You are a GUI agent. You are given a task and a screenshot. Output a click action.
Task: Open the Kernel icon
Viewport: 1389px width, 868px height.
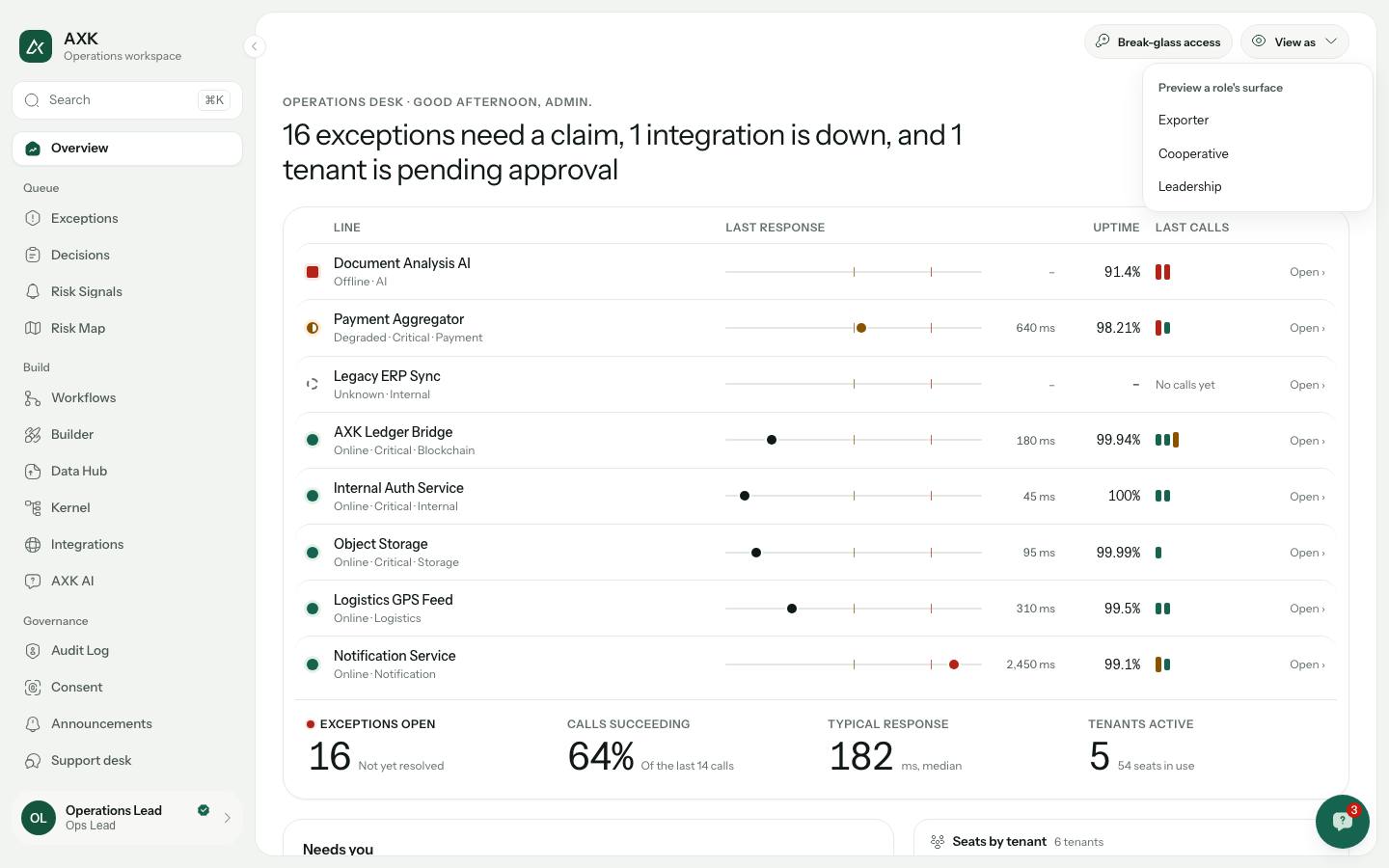[33, 508]
